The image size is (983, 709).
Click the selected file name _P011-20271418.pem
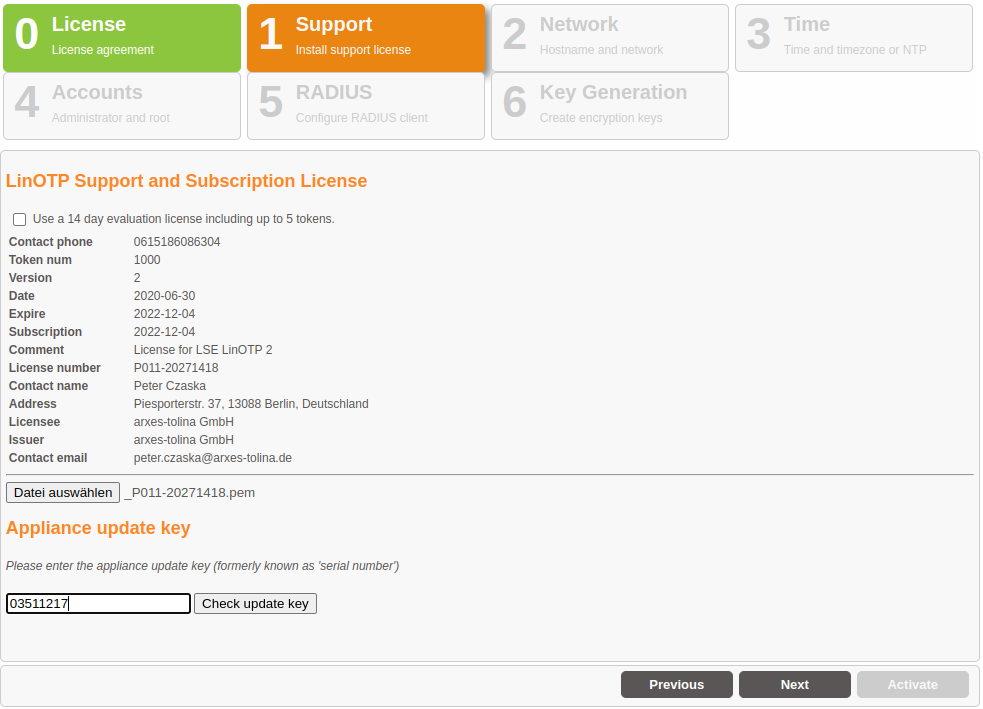[190, 493]
